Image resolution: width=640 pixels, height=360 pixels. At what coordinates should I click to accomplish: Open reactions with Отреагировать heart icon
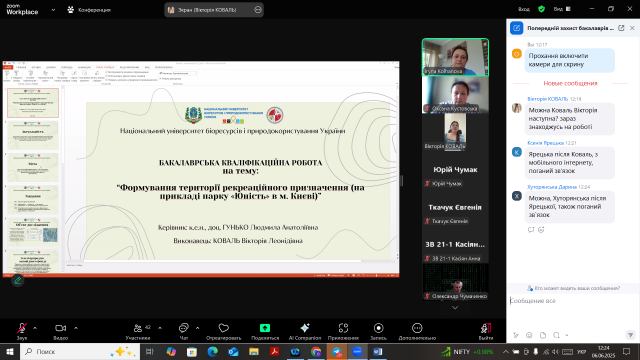tap(224, 331)
